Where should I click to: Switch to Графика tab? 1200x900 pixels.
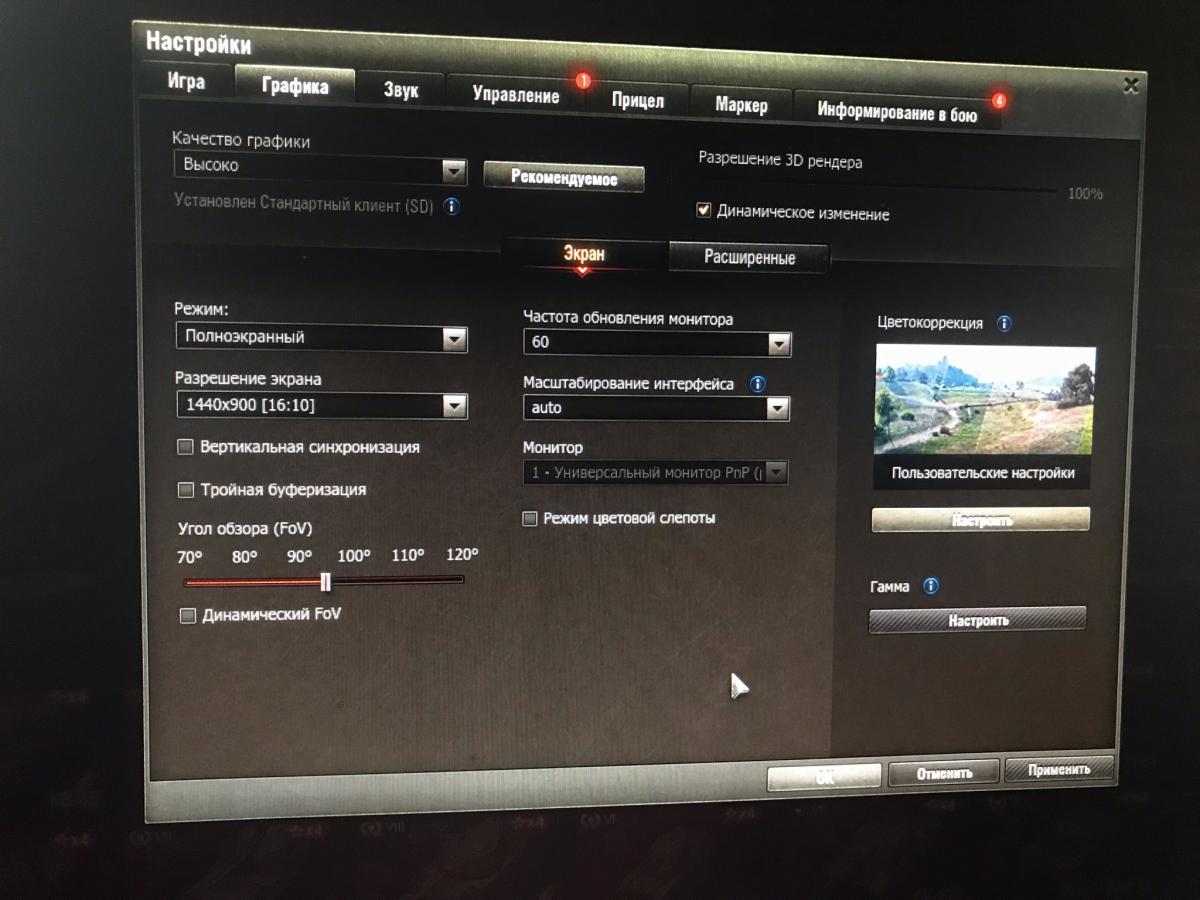pyautogui.click(x=295, y=86)
